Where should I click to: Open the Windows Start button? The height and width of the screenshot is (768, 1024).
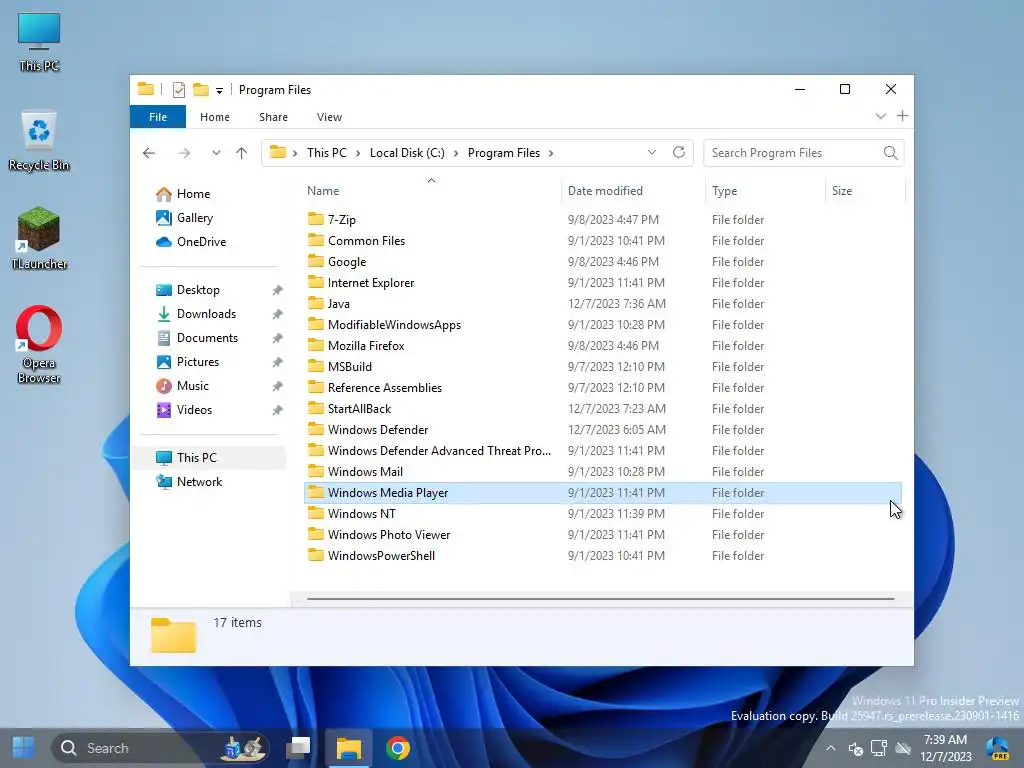tap(24, 748)
